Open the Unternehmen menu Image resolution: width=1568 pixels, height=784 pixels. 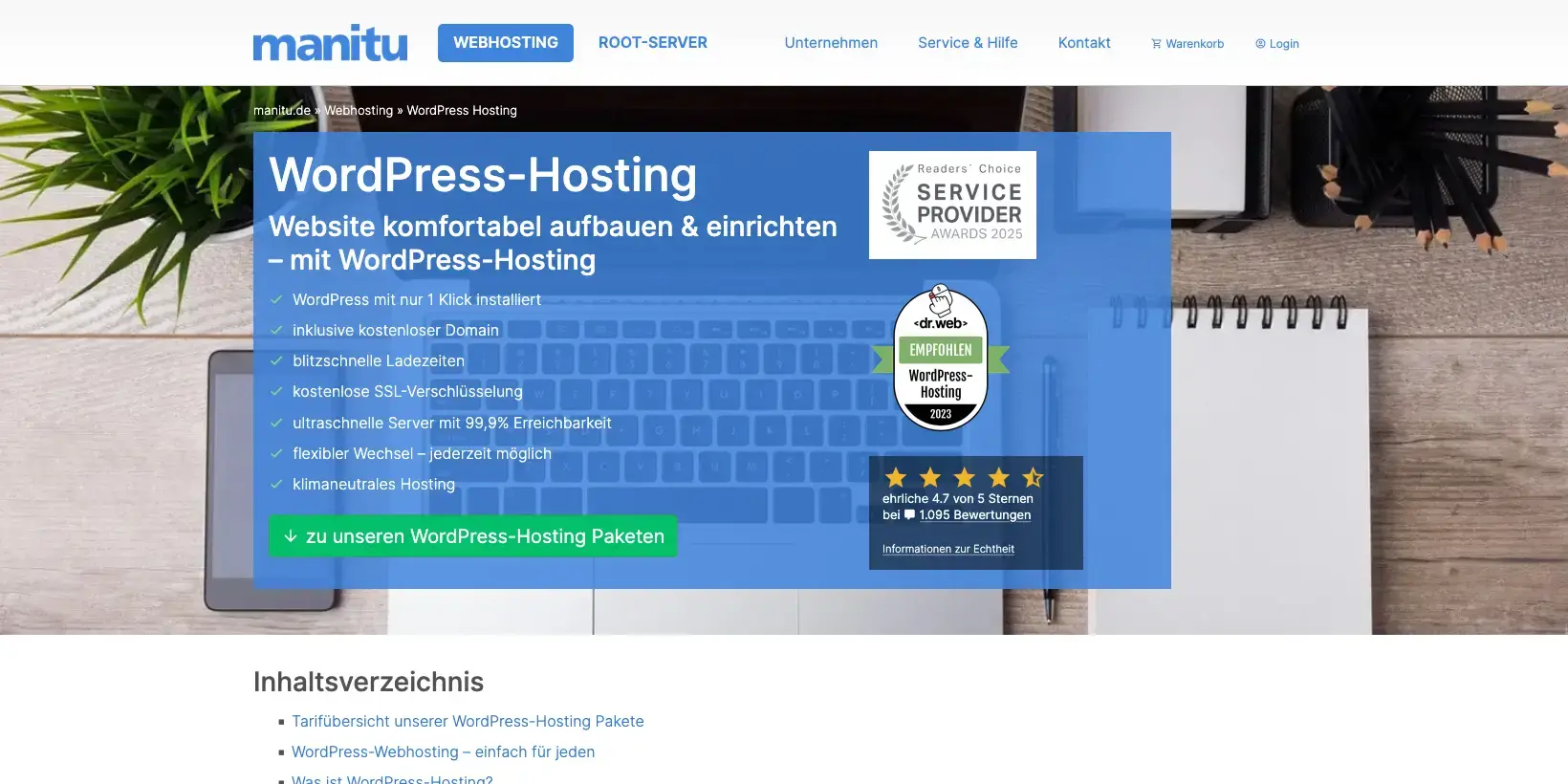pyautogui.click(x=831, y=43)
